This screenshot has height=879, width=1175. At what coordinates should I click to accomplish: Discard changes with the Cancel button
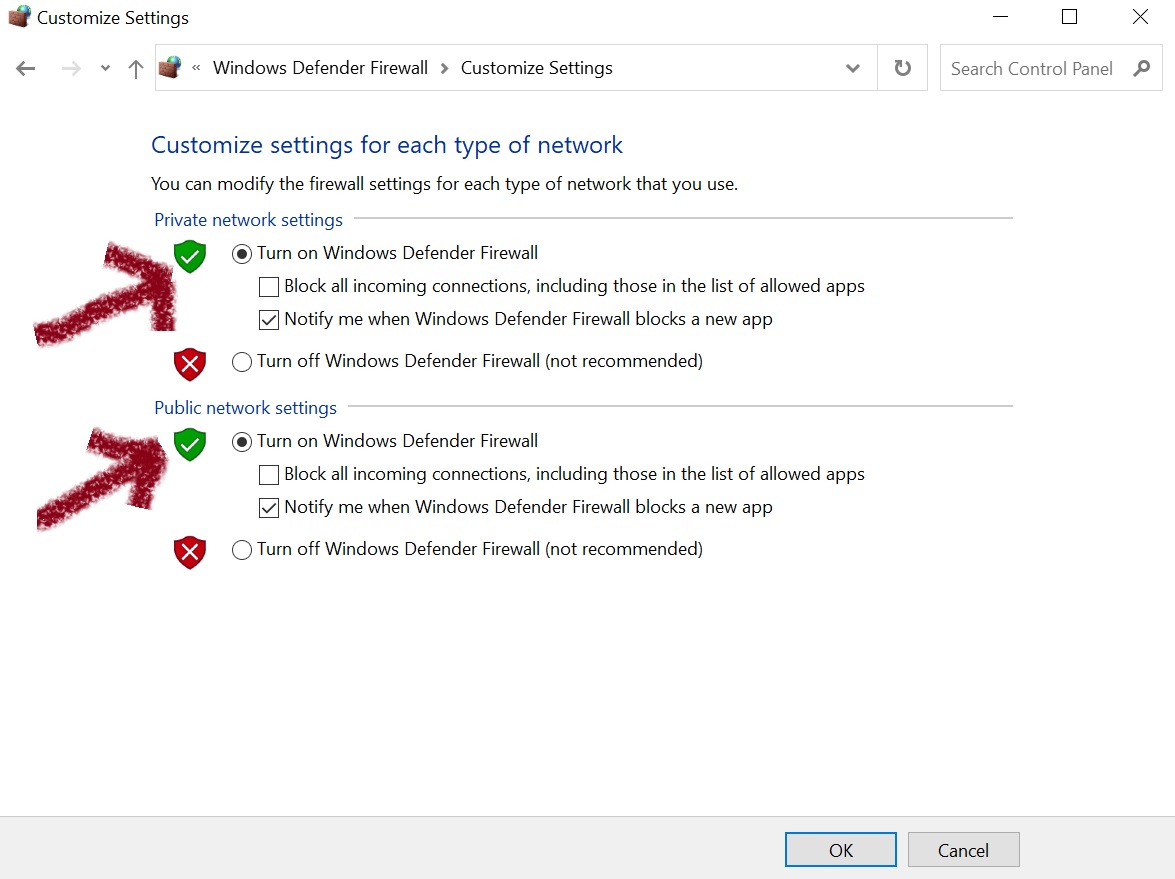tap(964, 850)
